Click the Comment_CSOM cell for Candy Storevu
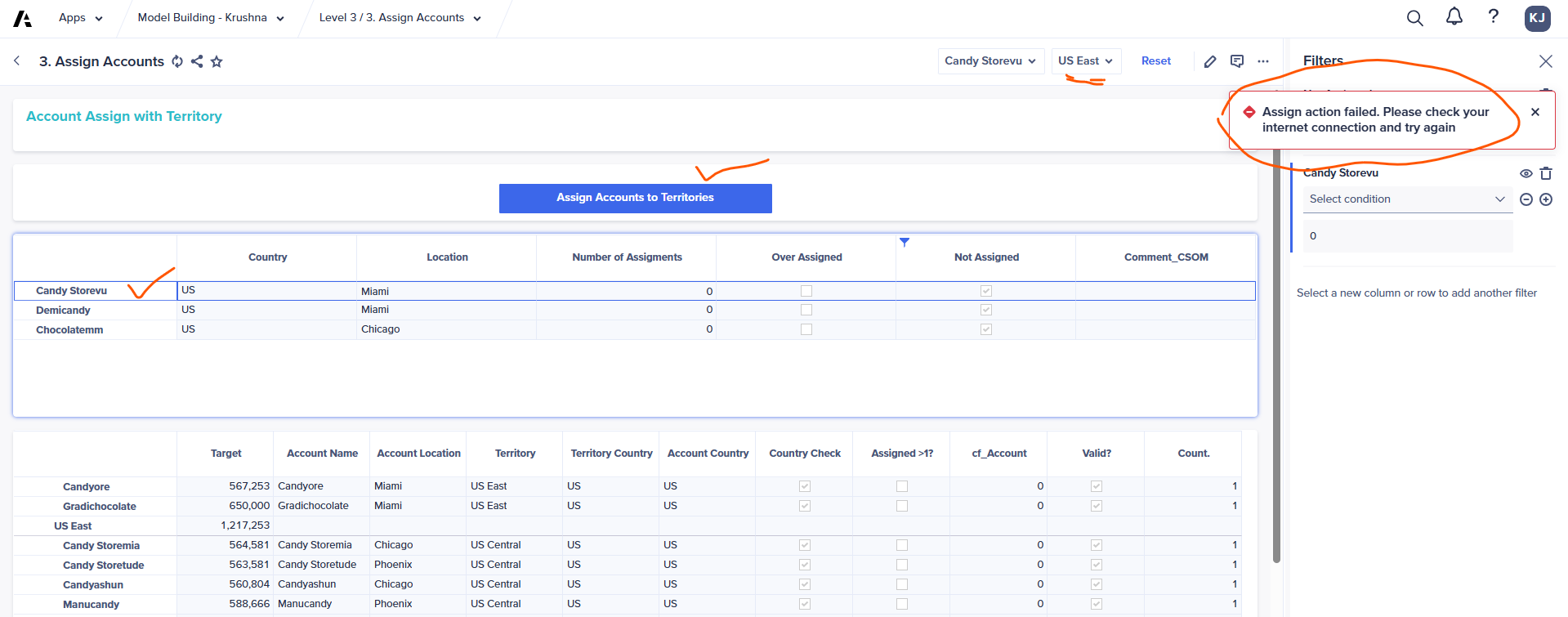Screen dimensions: 1568x617 (x=1166, y=291)
